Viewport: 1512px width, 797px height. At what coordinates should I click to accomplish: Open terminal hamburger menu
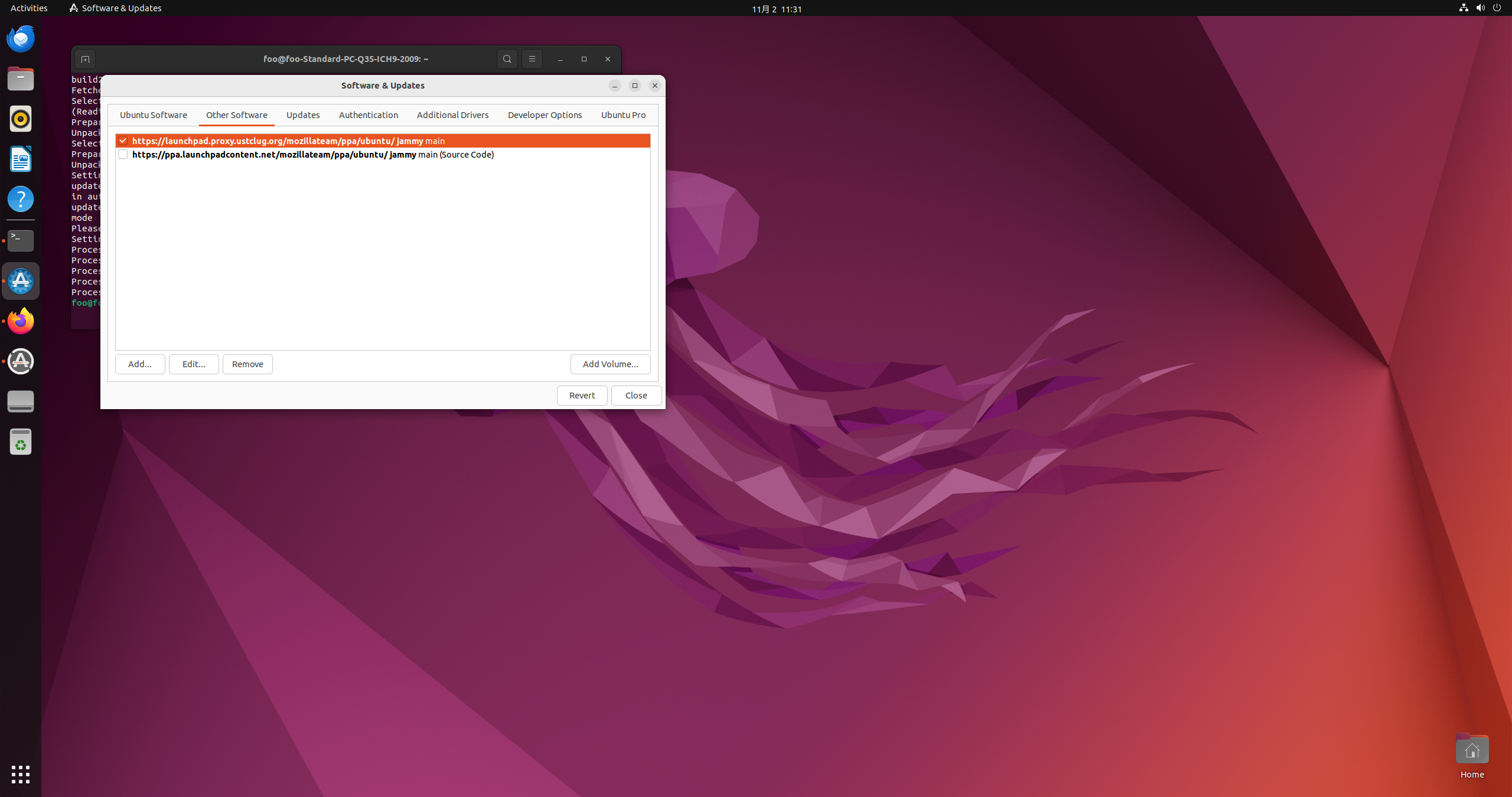coord(532,59)
